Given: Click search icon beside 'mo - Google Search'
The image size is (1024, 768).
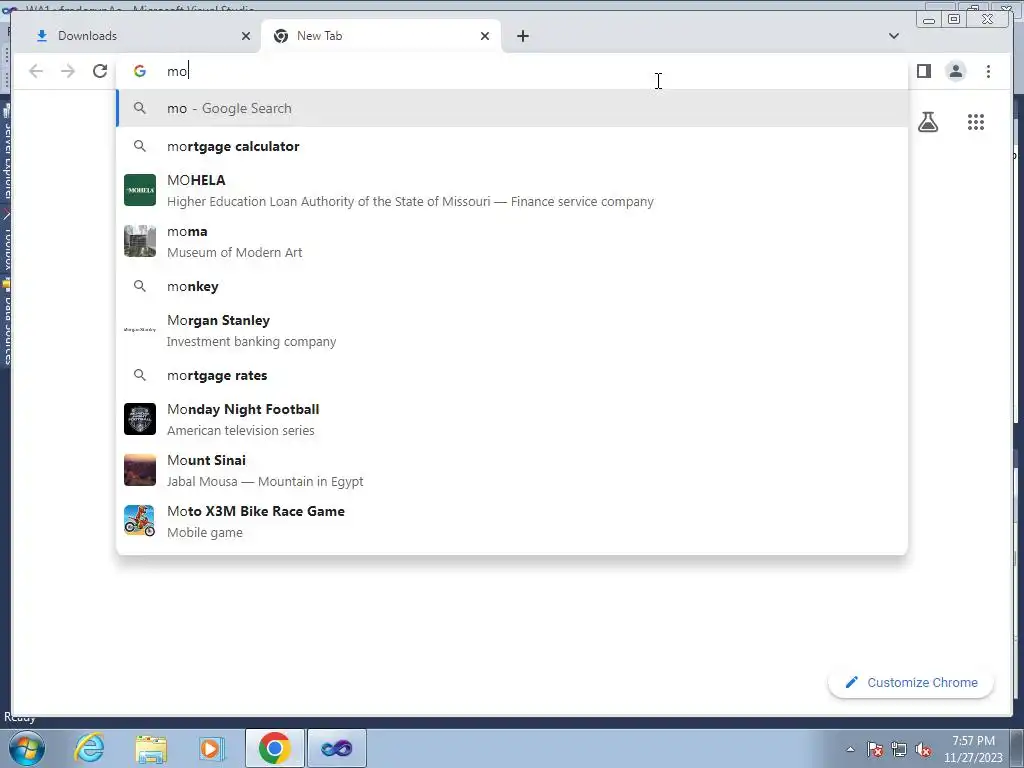Looking at the screenshot, I should click(140, 108).
